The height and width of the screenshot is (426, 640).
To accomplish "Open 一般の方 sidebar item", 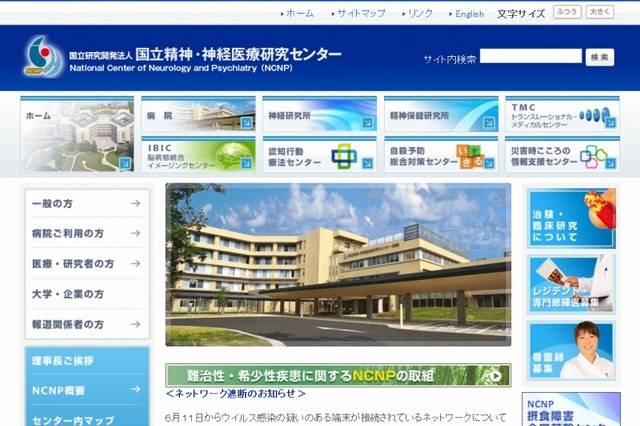I will click(87, 203).
